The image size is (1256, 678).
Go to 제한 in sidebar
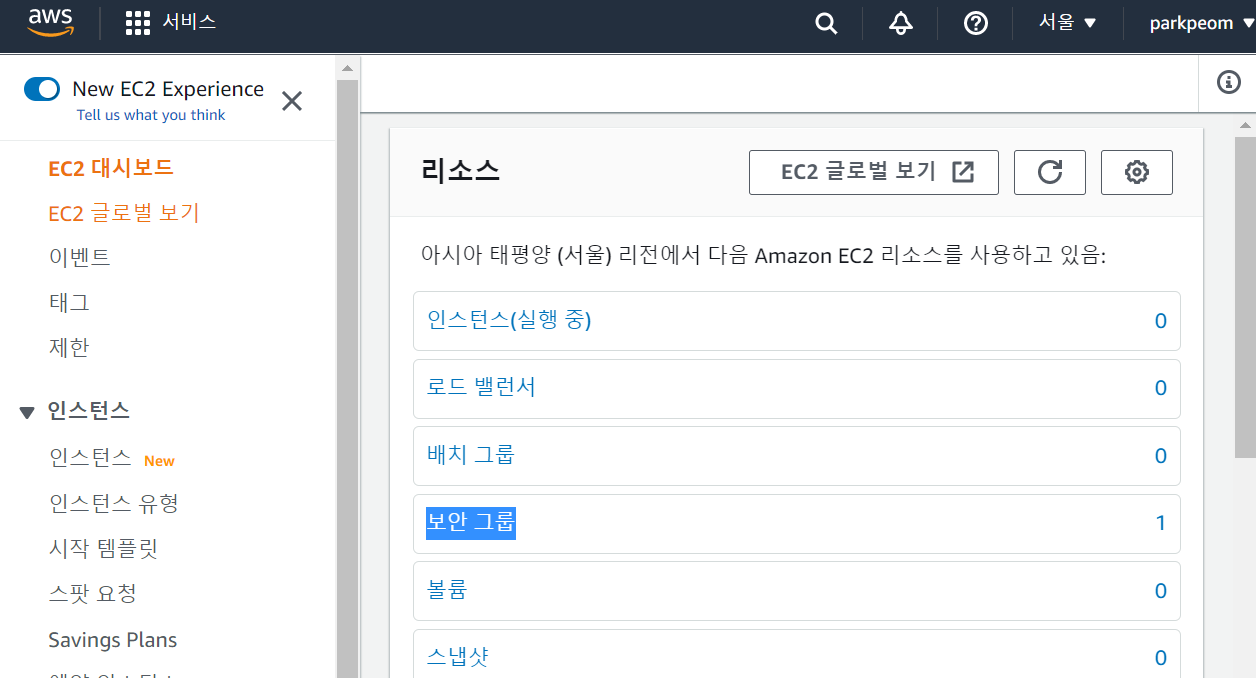click(69, 347)
